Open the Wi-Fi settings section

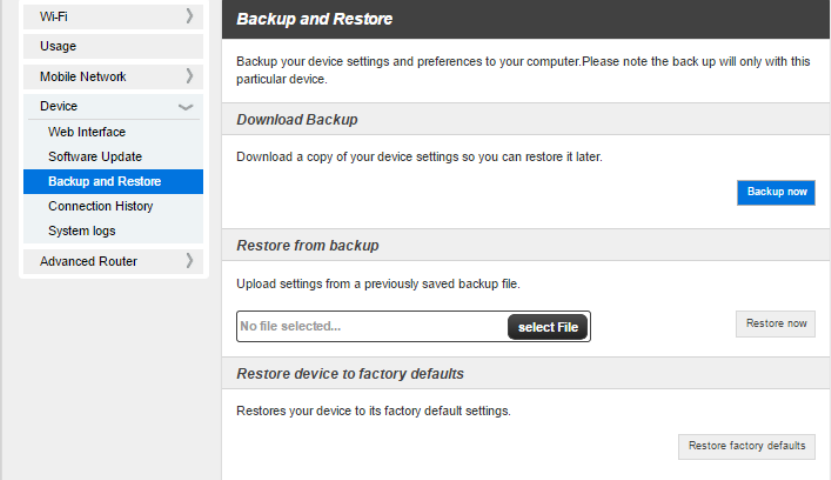(54, 17)
